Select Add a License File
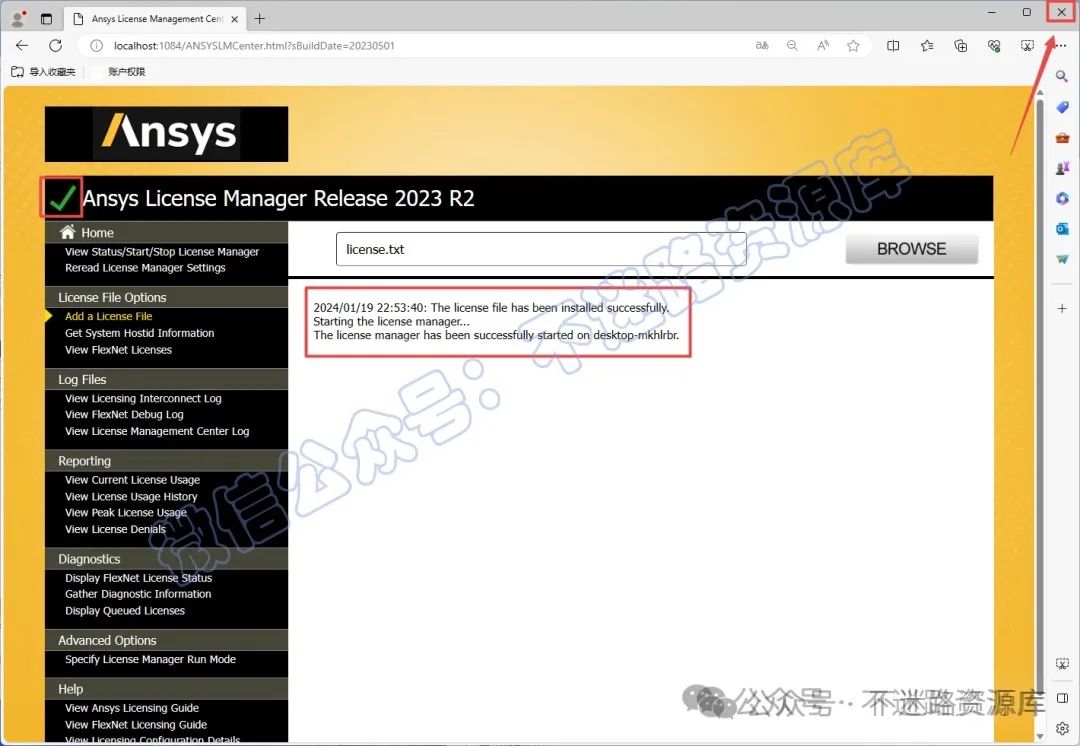The height and width of the screenshot is (746, 1080). click(x=109, y=316)
